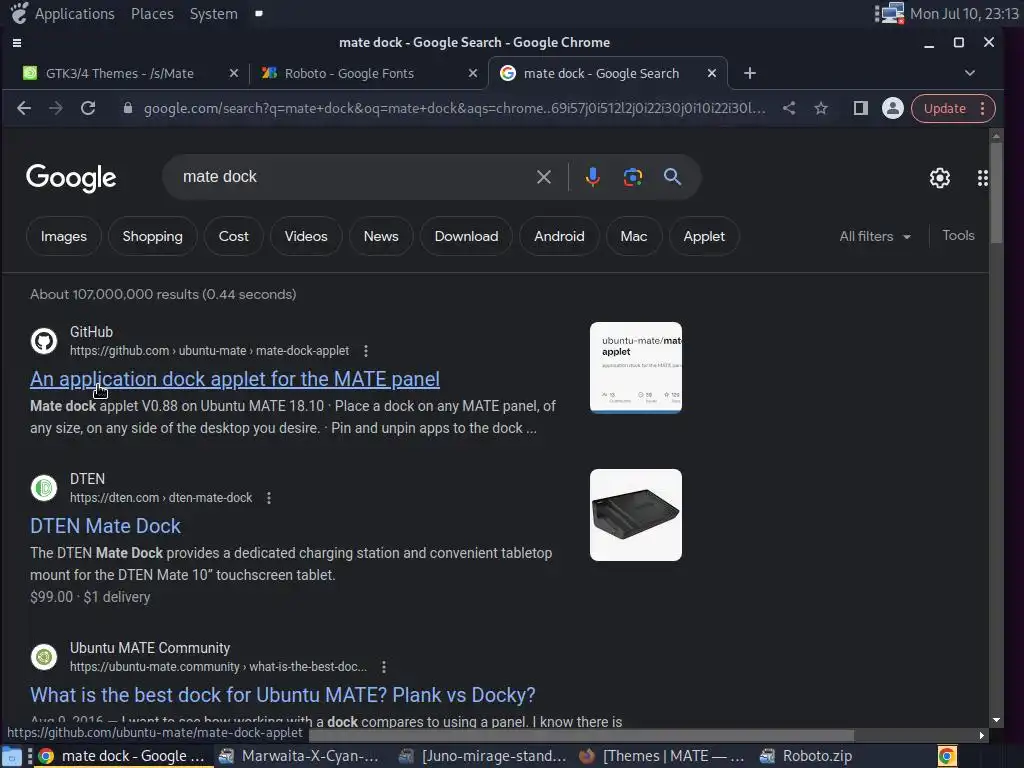The height and width of the screenshot is (768, 1024).
Task: Open An application dock applet for MATE panel
Action: tap(234, 379)
